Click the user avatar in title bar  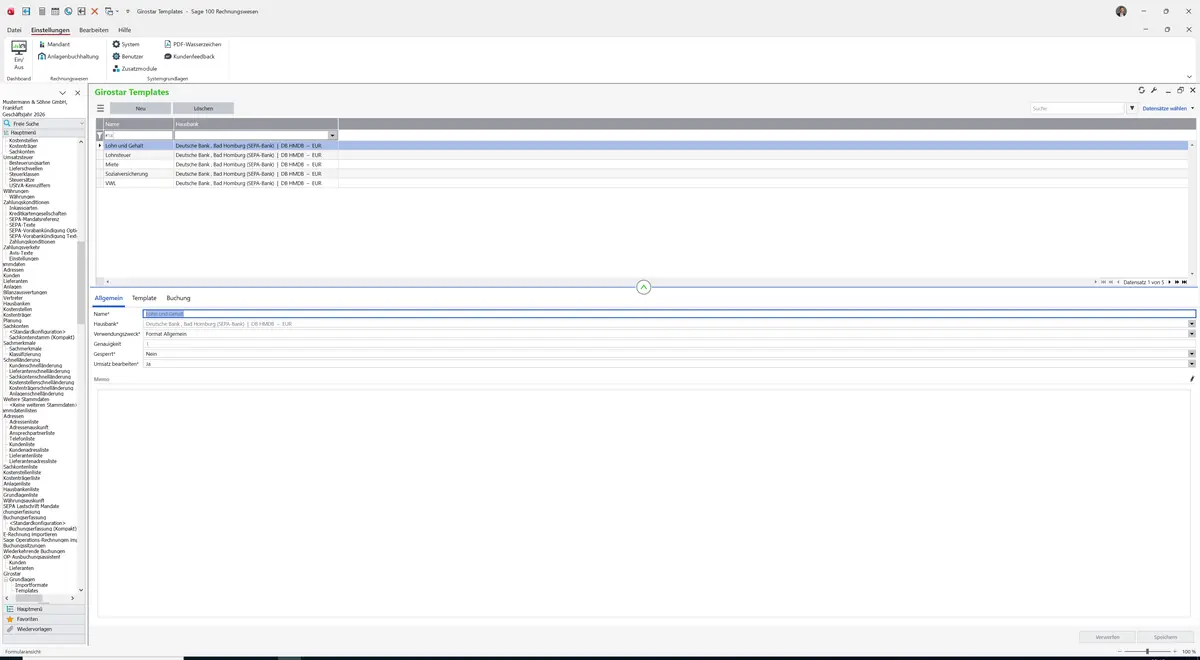[1121, 11]
